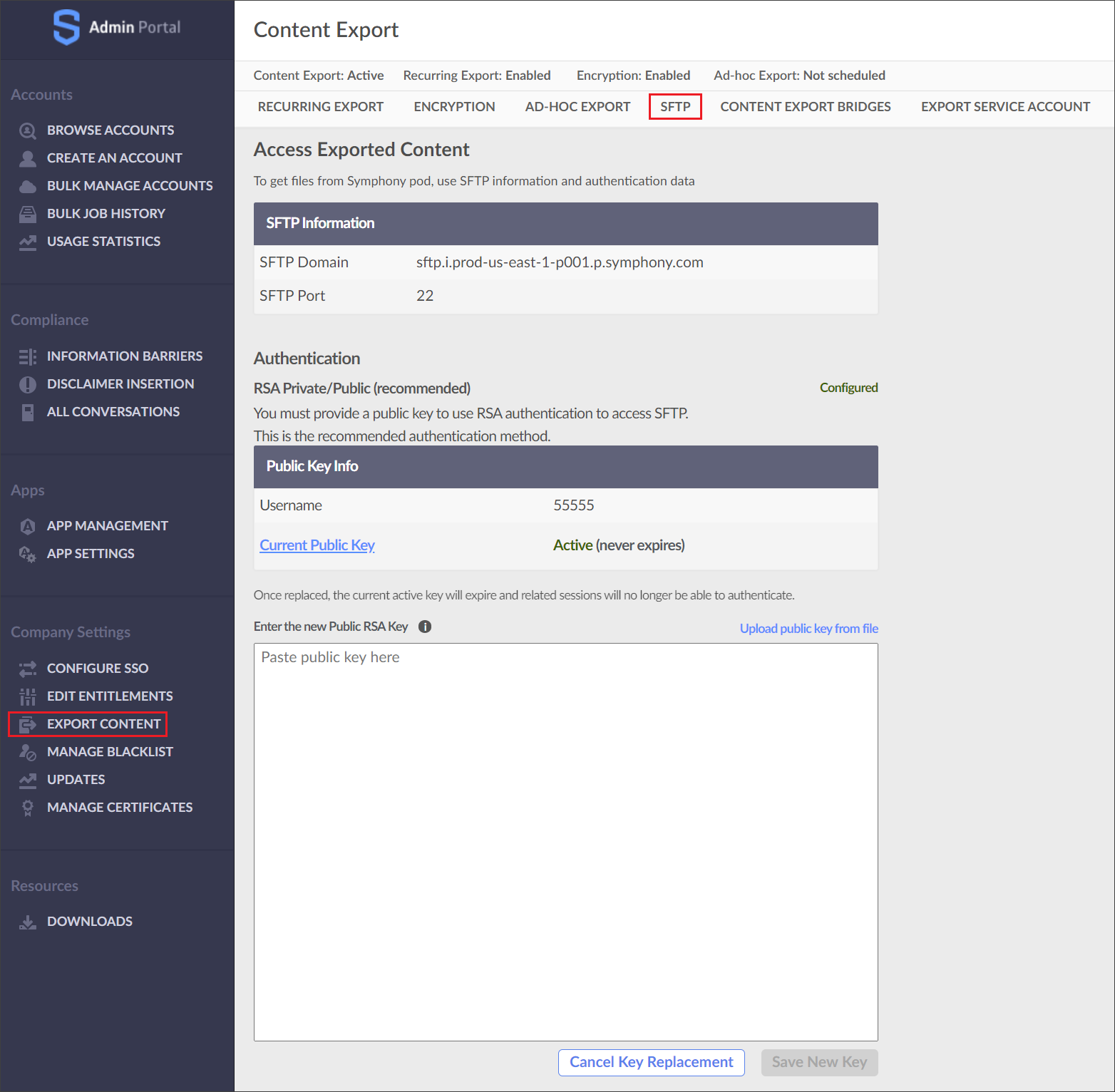Open the Ad-Hoc Export tab

click(578, 107)
